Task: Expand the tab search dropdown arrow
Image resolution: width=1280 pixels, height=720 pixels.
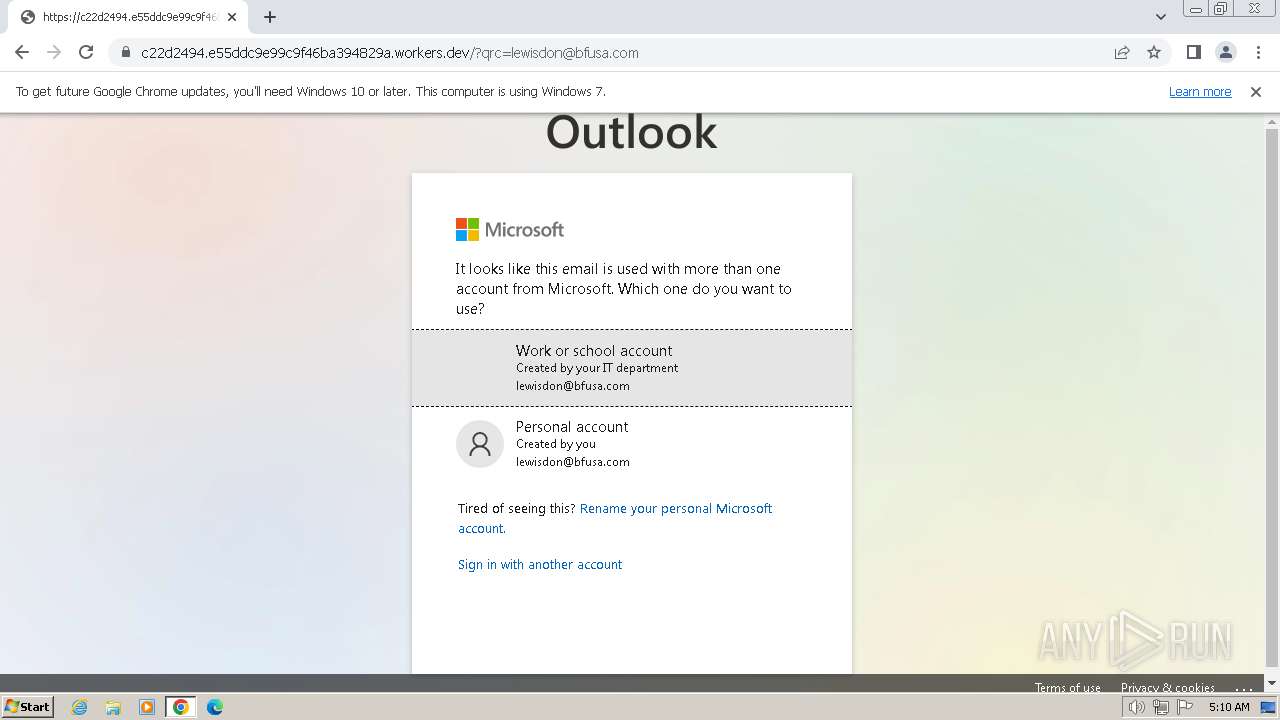Action: [1161, 17]
